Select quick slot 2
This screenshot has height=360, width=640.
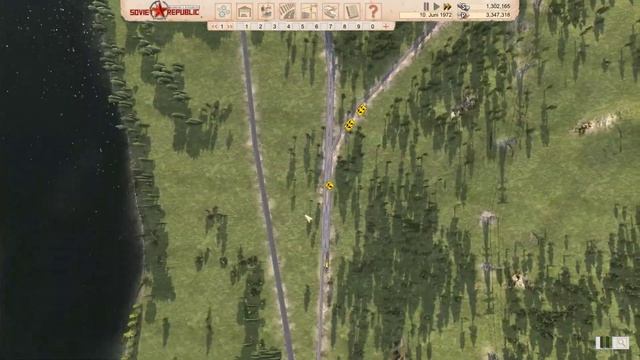click(x=260, y=27)
